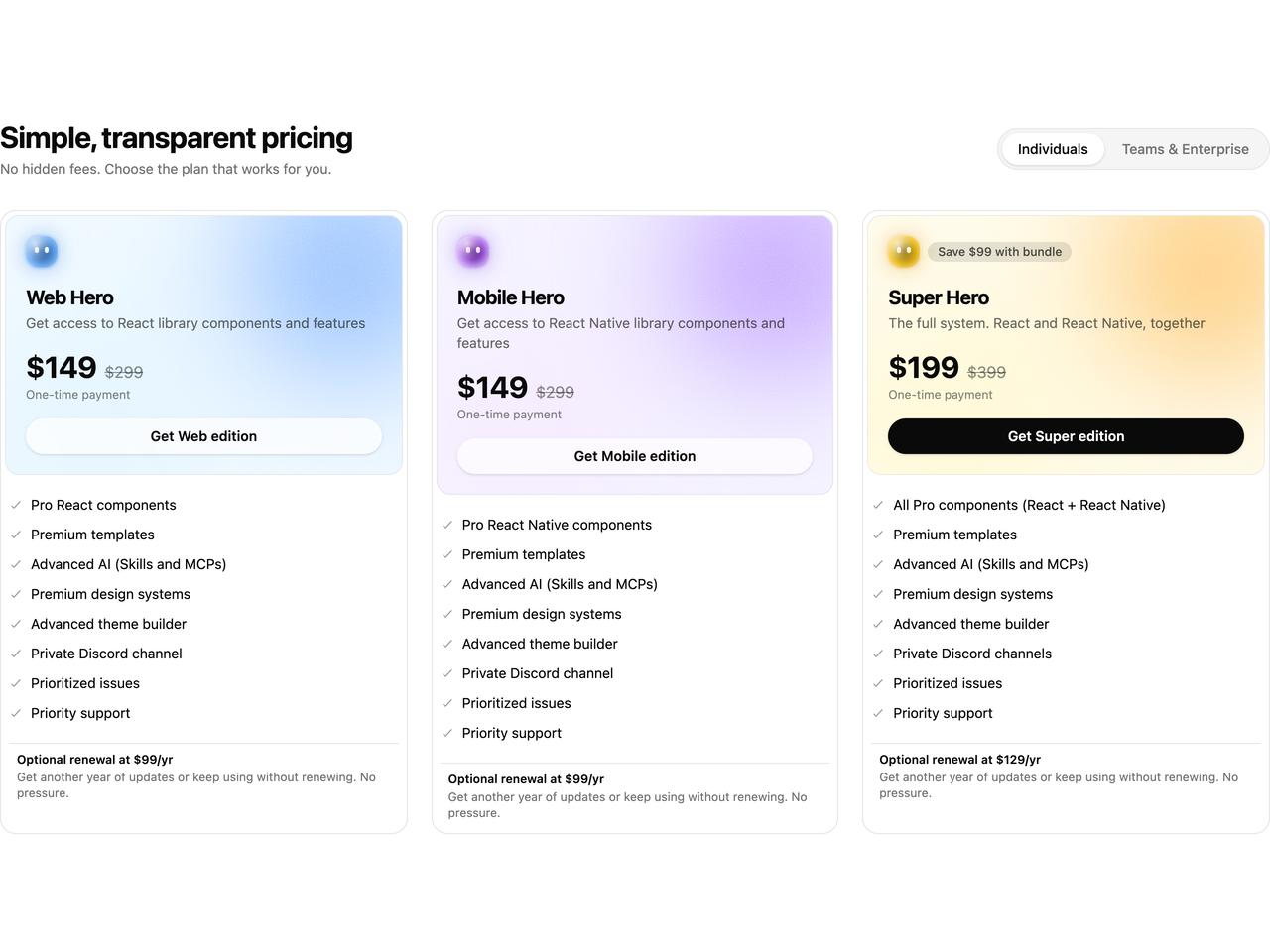The width and height of the screenshot is (1270, 952).
Task: Click checkmark beside Pro React components
Action: (x=16, y=505)
